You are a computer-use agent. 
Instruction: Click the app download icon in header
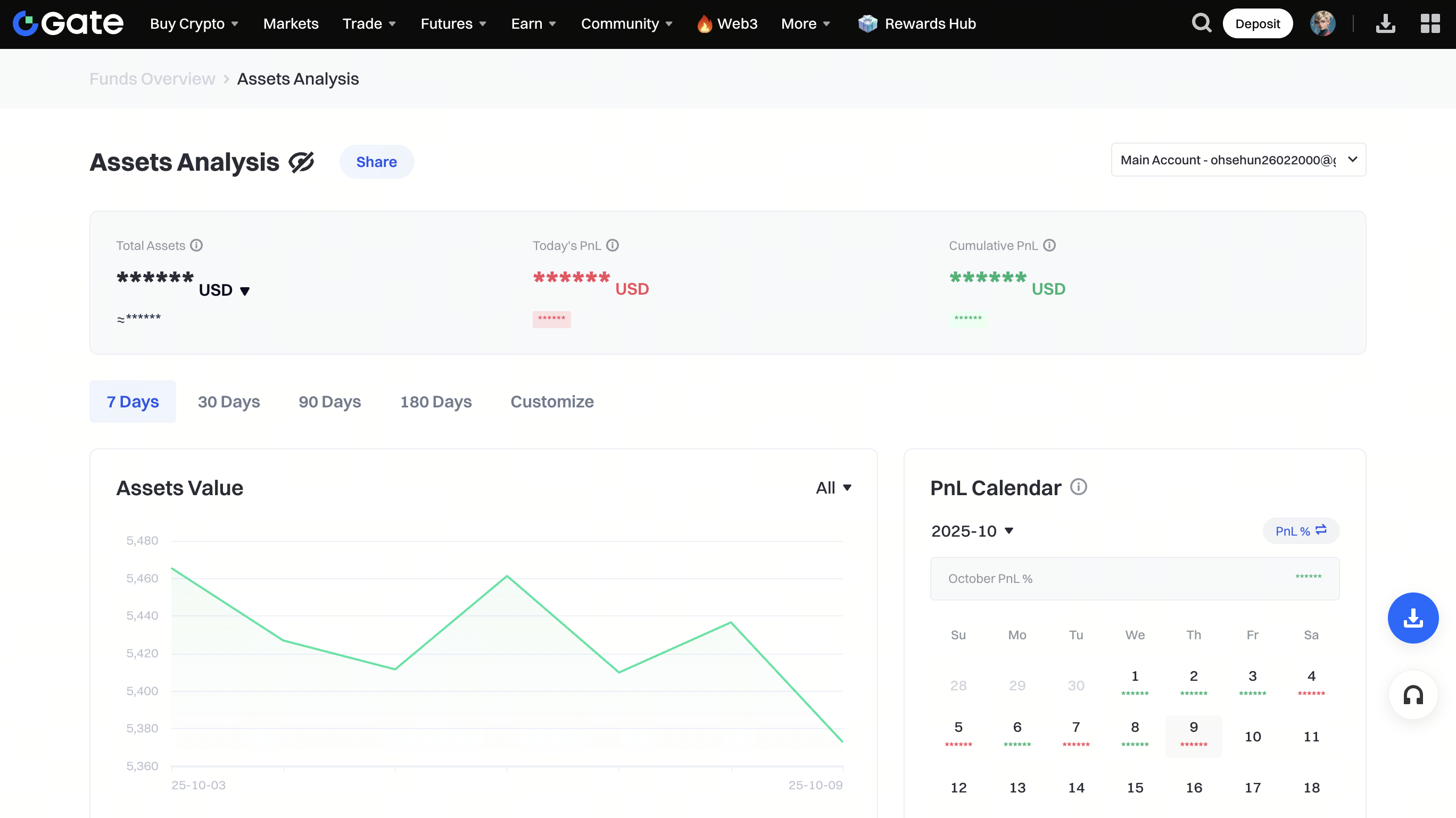[1385, 23]
